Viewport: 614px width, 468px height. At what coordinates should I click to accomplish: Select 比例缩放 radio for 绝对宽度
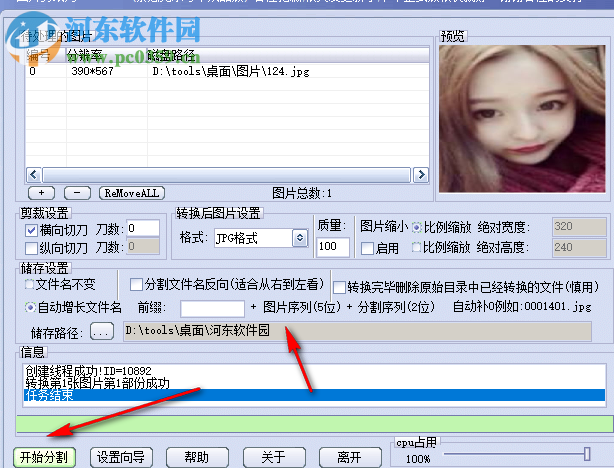[417, 227]
